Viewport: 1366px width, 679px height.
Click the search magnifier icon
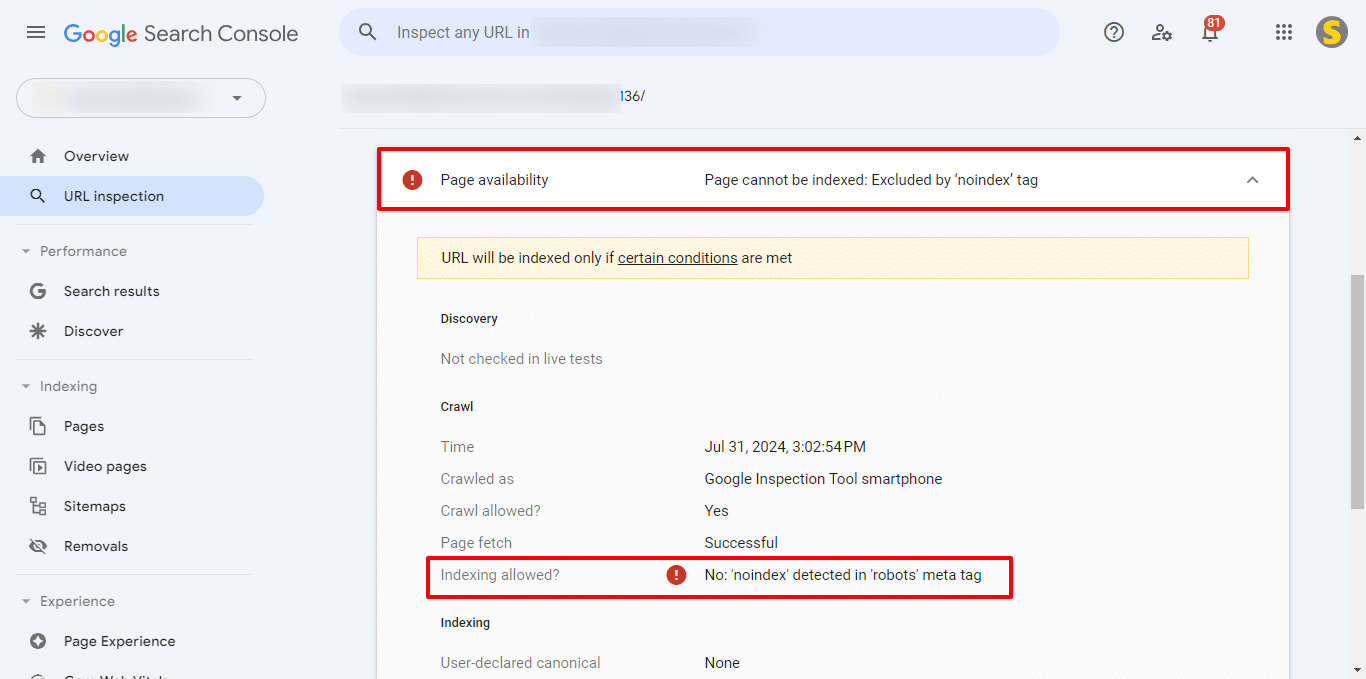[368, 32]
